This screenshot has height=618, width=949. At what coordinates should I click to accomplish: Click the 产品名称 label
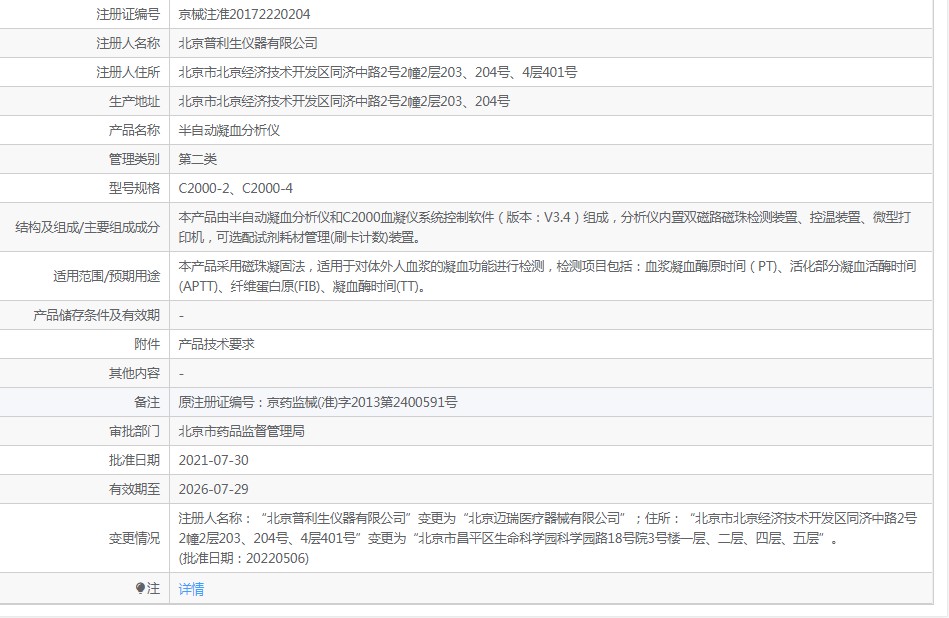(x=134, y=130)
